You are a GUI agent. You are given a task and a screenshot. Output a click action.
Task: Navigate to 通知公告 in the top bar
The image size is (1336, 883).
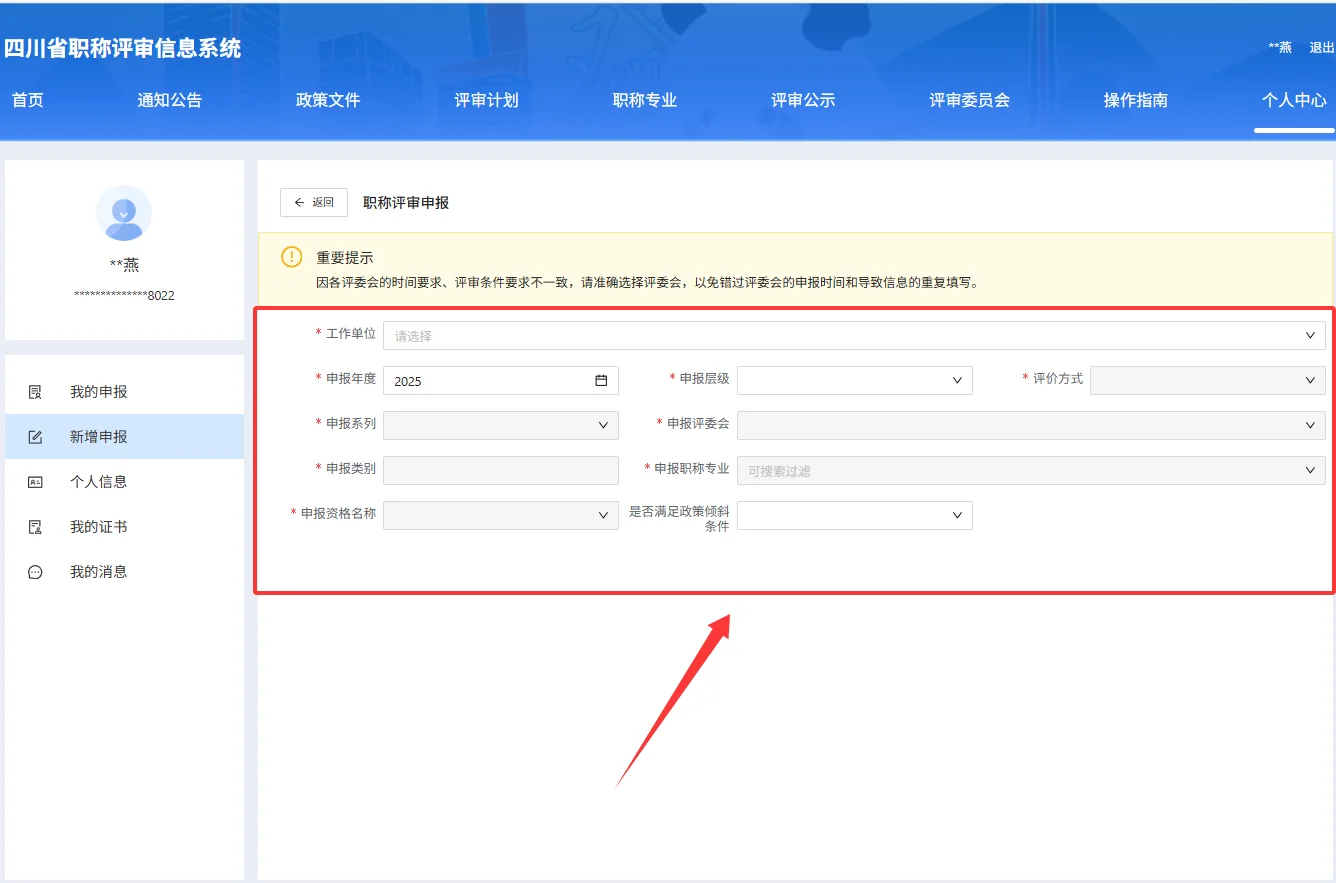click(x=168, y=100)
